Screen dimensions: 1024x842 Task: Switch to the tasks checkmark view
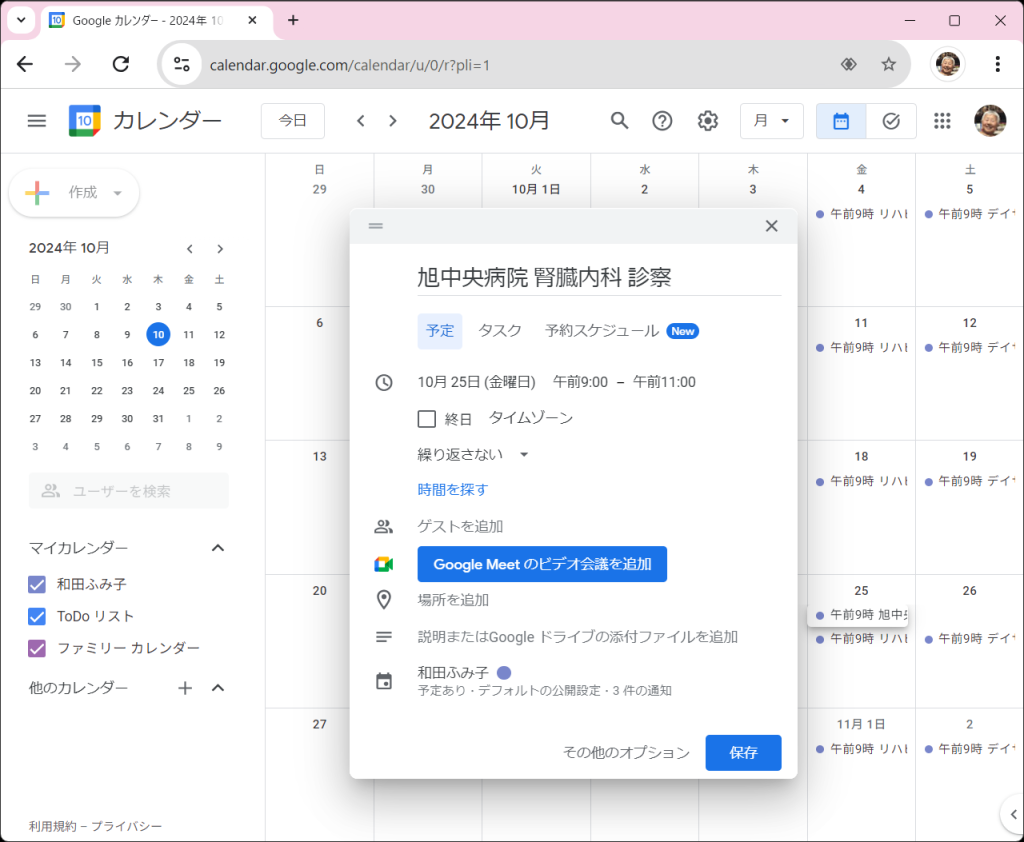point(891,121)
